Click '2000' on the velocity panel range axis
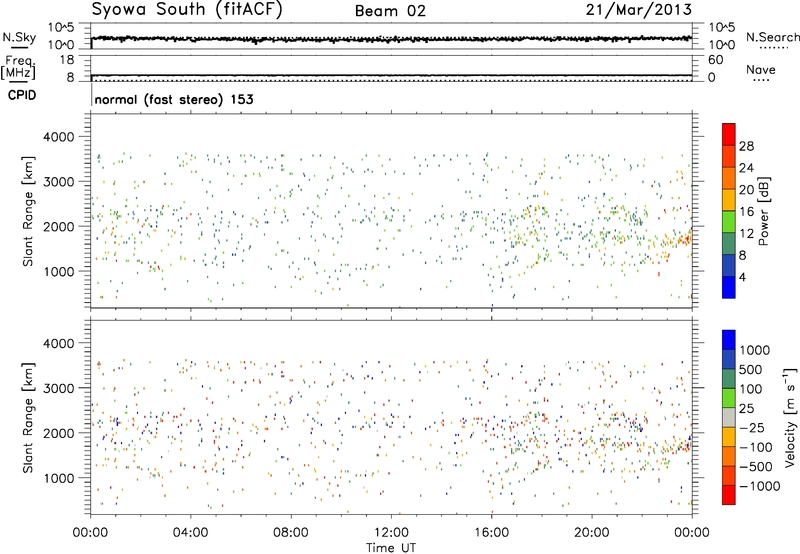Image resolution: width=800 pixels, height=554 pixels. click(59, 433)
